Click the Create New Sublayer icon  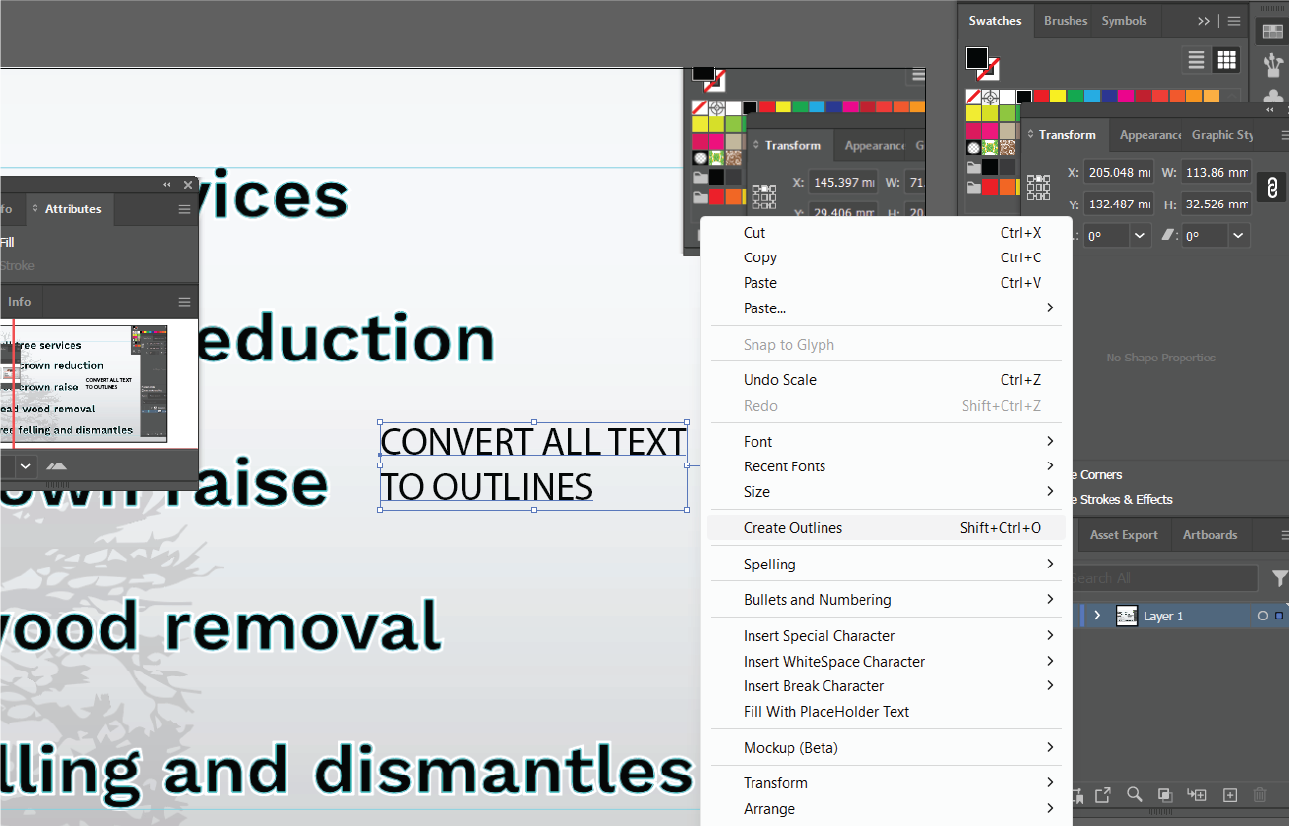click(x=1197, y=794)
